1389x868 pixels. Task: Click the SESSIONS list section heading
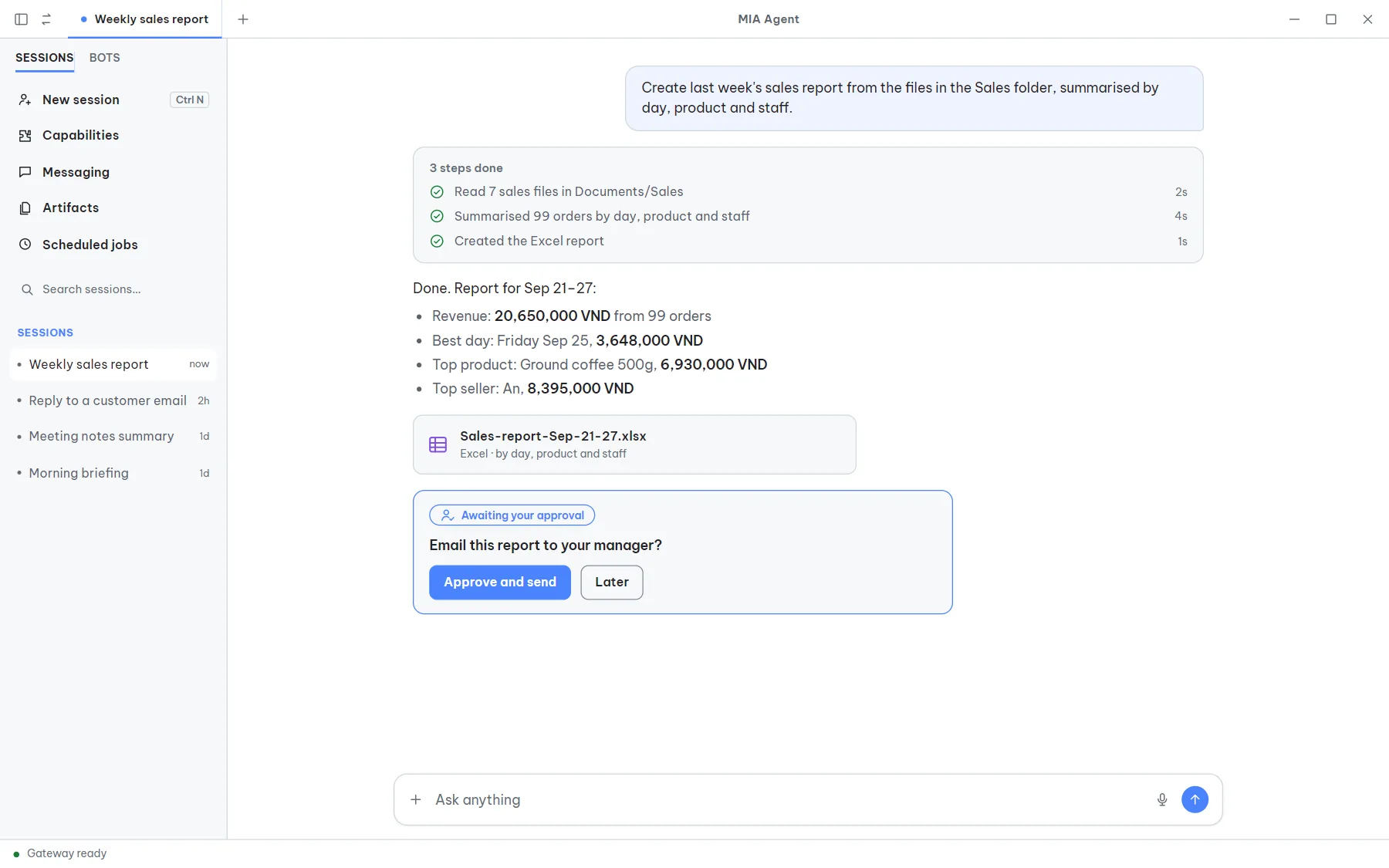point(46,333)
